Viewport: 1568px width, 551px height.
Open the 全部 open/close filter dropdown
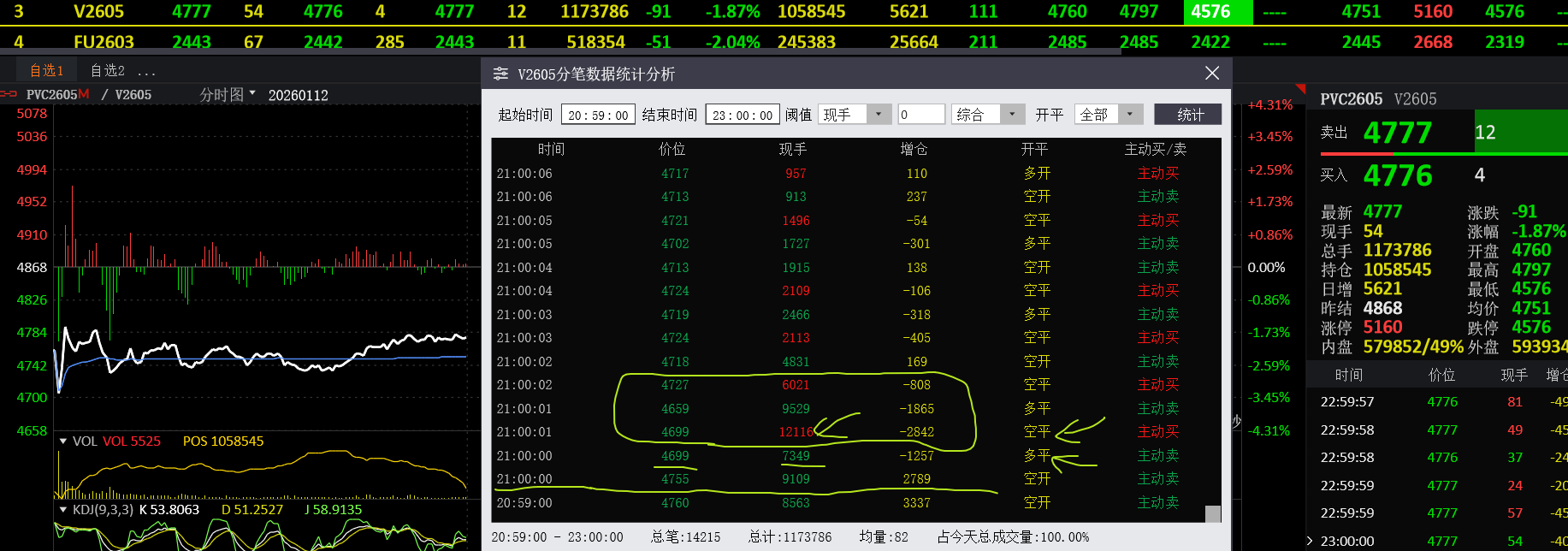pos(1130,115)
